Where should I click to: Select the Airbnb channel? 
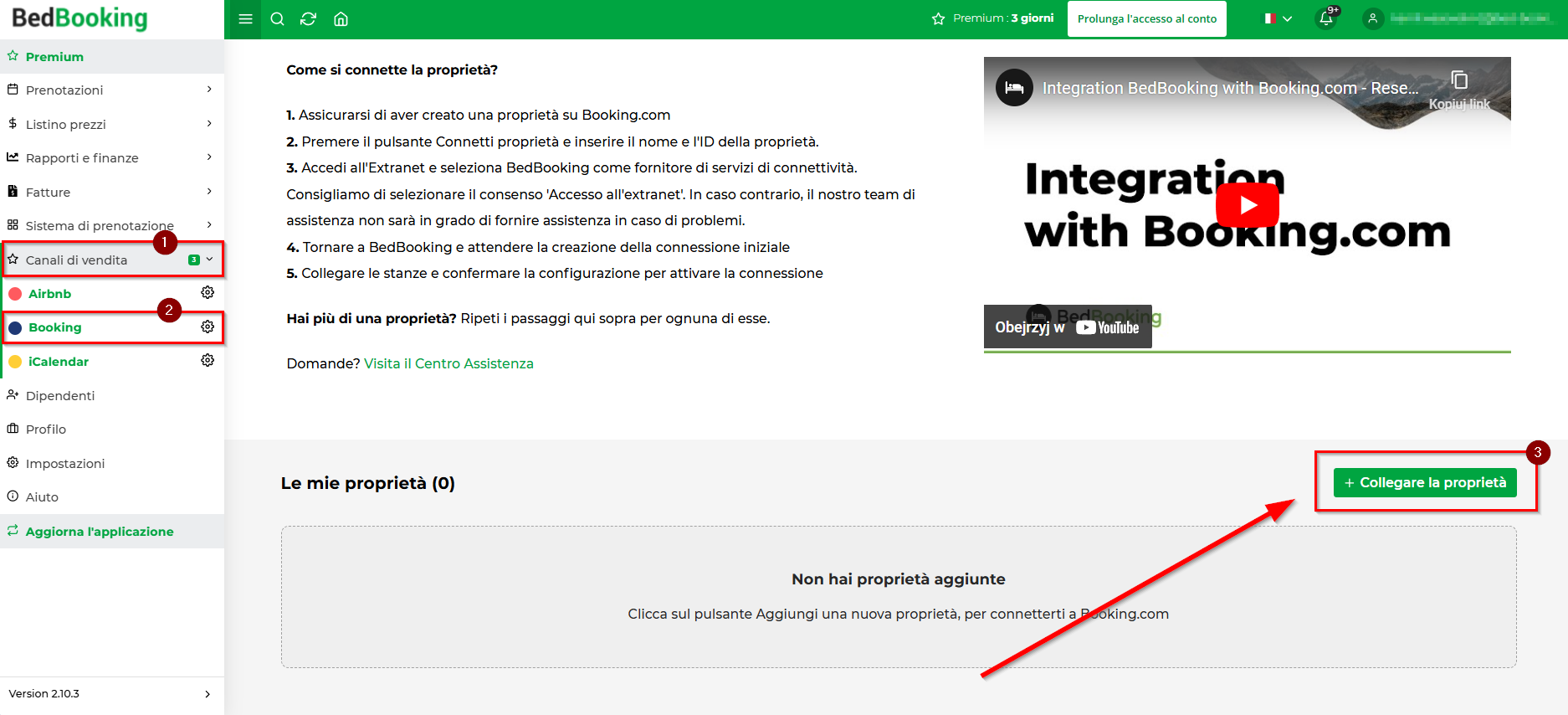(x=49, y=294)
